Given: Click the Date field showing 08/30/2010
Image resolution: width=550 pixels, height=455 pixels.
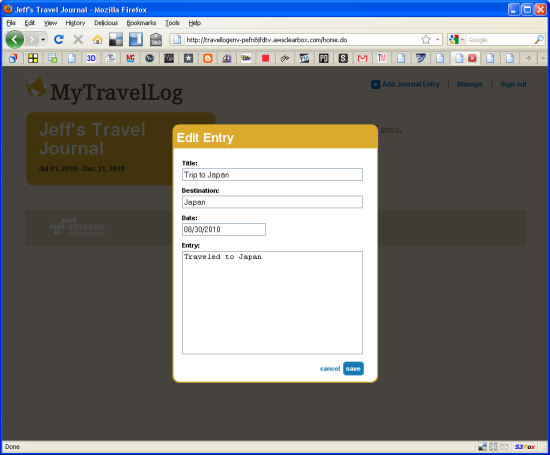Looking at the screenshot, I should click(224, 229).
